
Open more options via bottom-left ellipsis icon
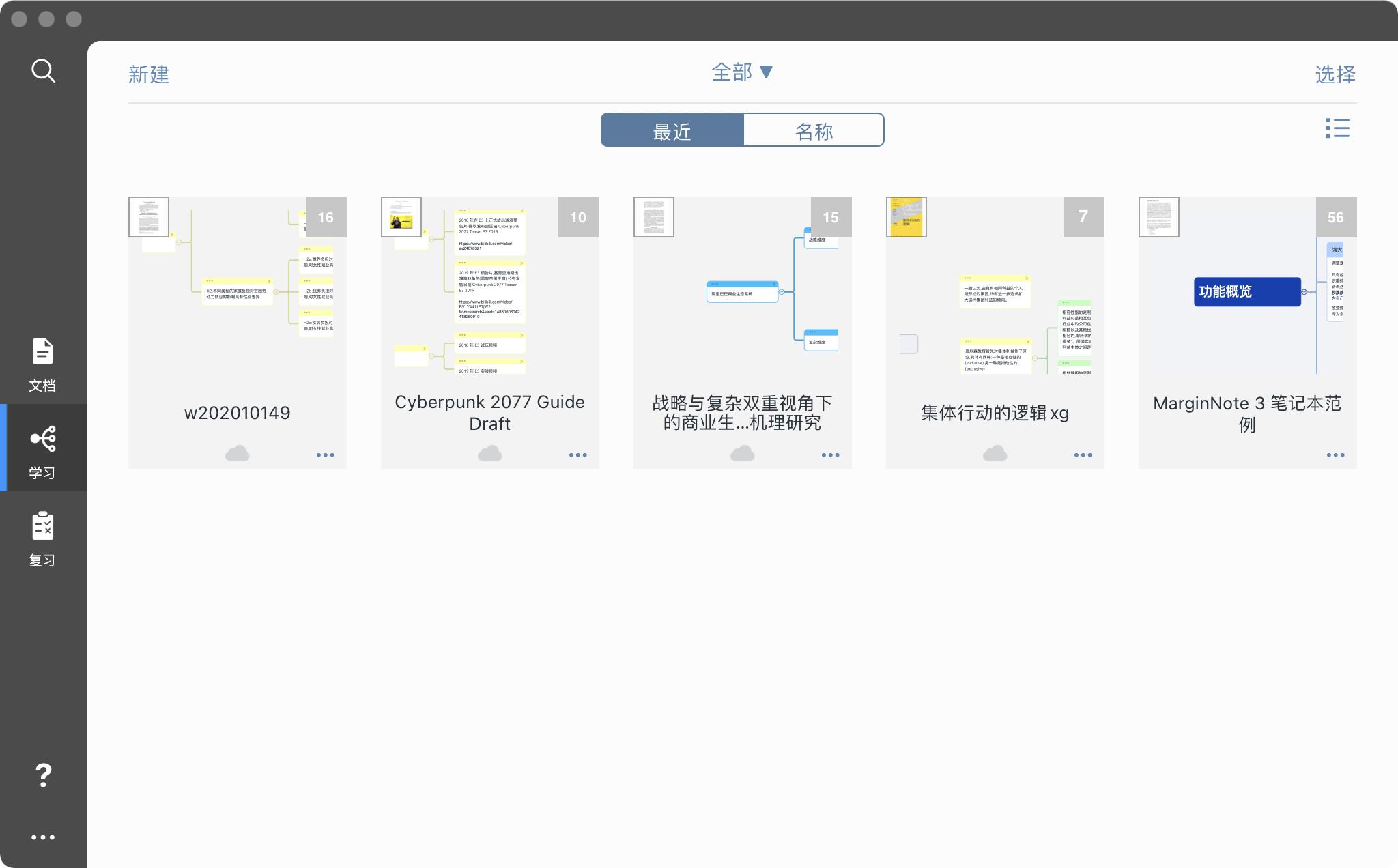click(x=43, y=837)
